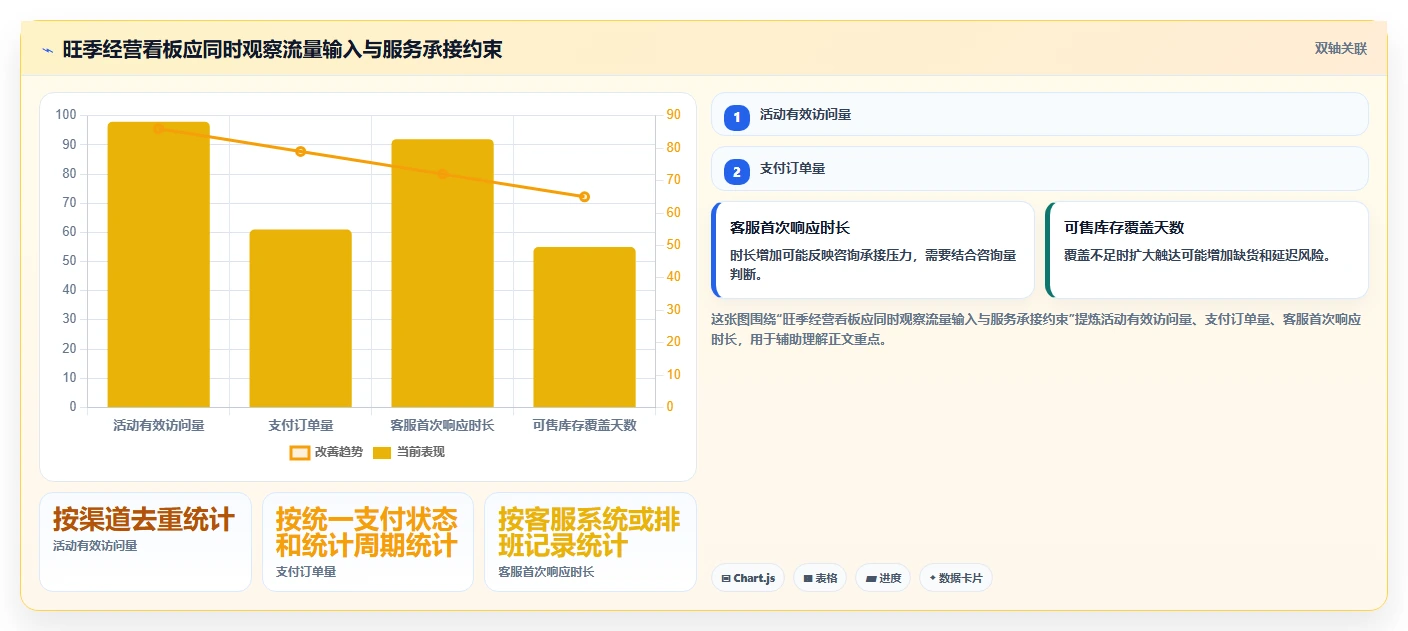This screenshot has height=631, width=1408.
Task: Click the number 1 badge icon
Action: [737, 117]
